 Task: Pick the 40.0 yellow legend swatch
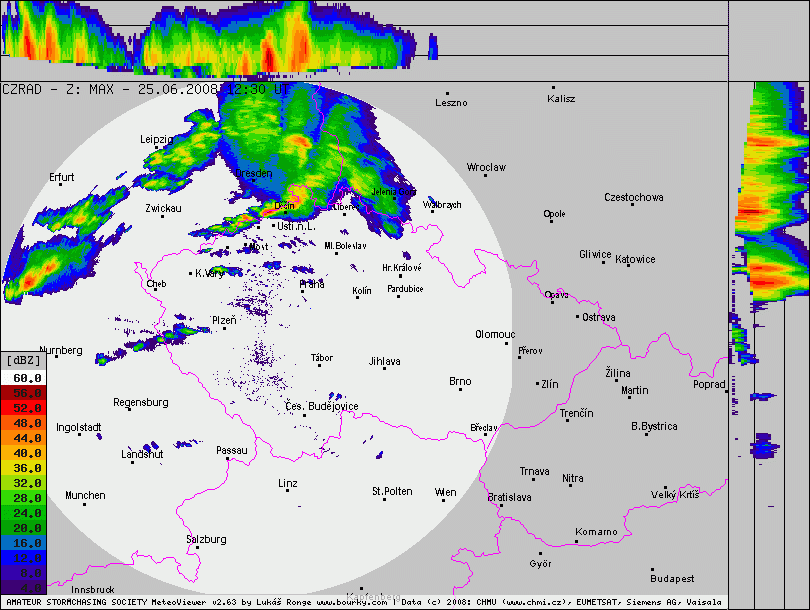point(23,453)
